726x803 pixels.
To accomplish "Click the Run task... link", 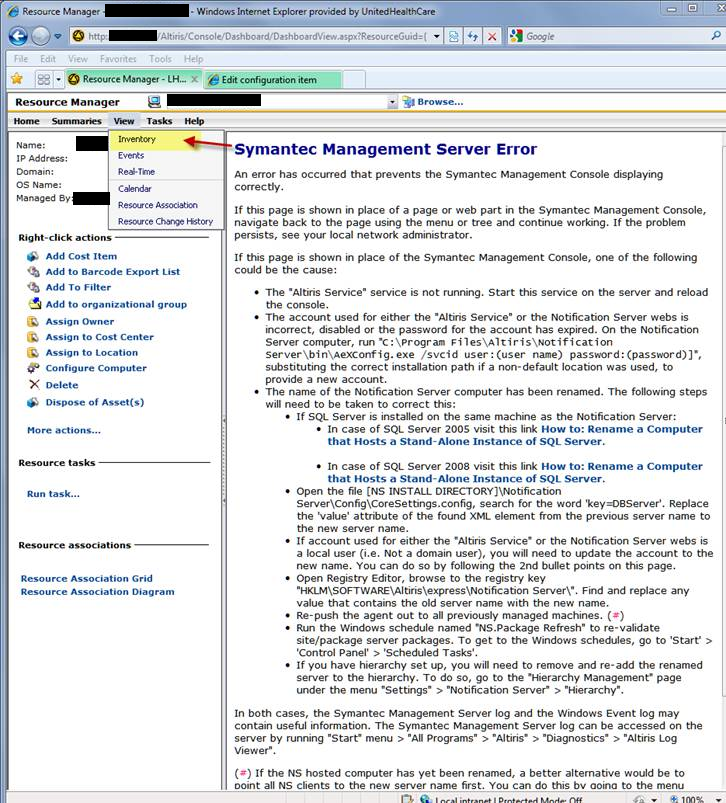I will (x=53, y=494).
